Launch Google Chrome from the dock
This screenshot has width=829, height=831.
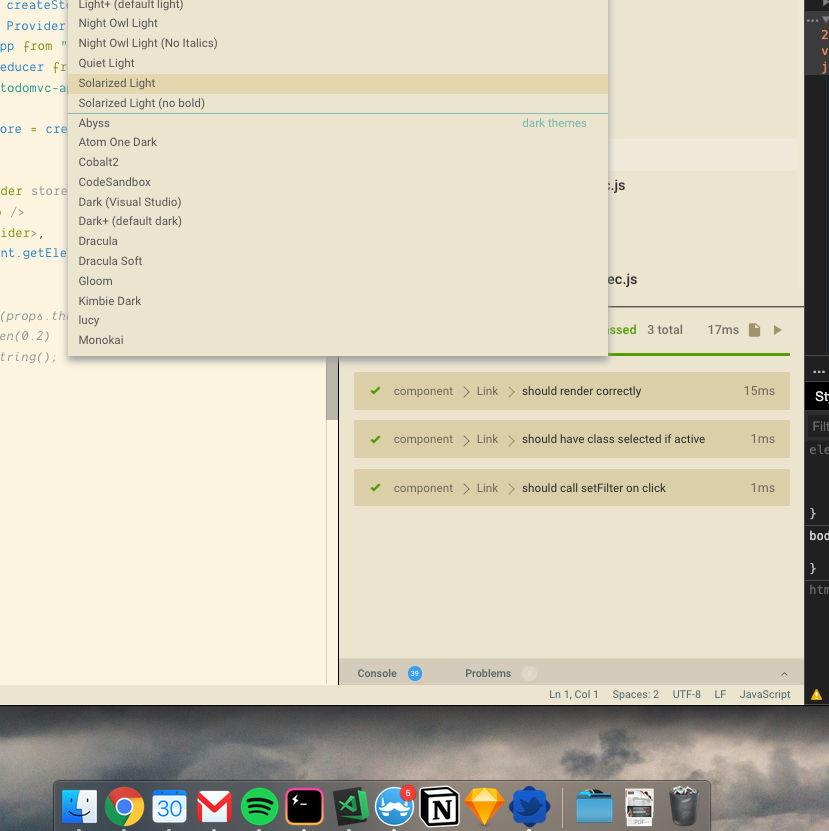[125, 807]
